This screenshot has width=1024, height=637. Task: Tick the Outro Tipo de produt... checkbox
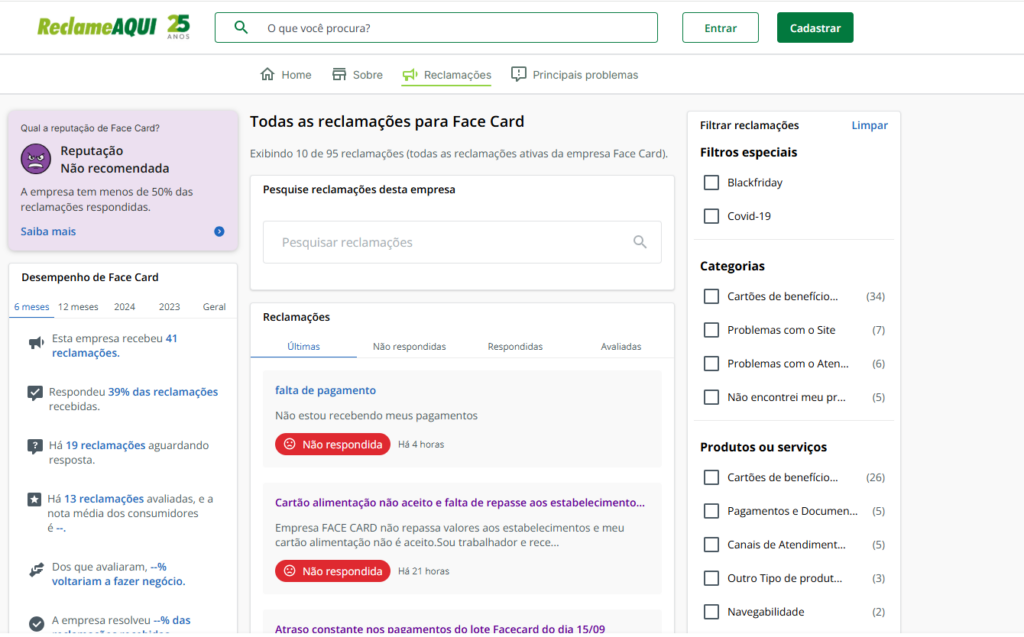[711, 578]
